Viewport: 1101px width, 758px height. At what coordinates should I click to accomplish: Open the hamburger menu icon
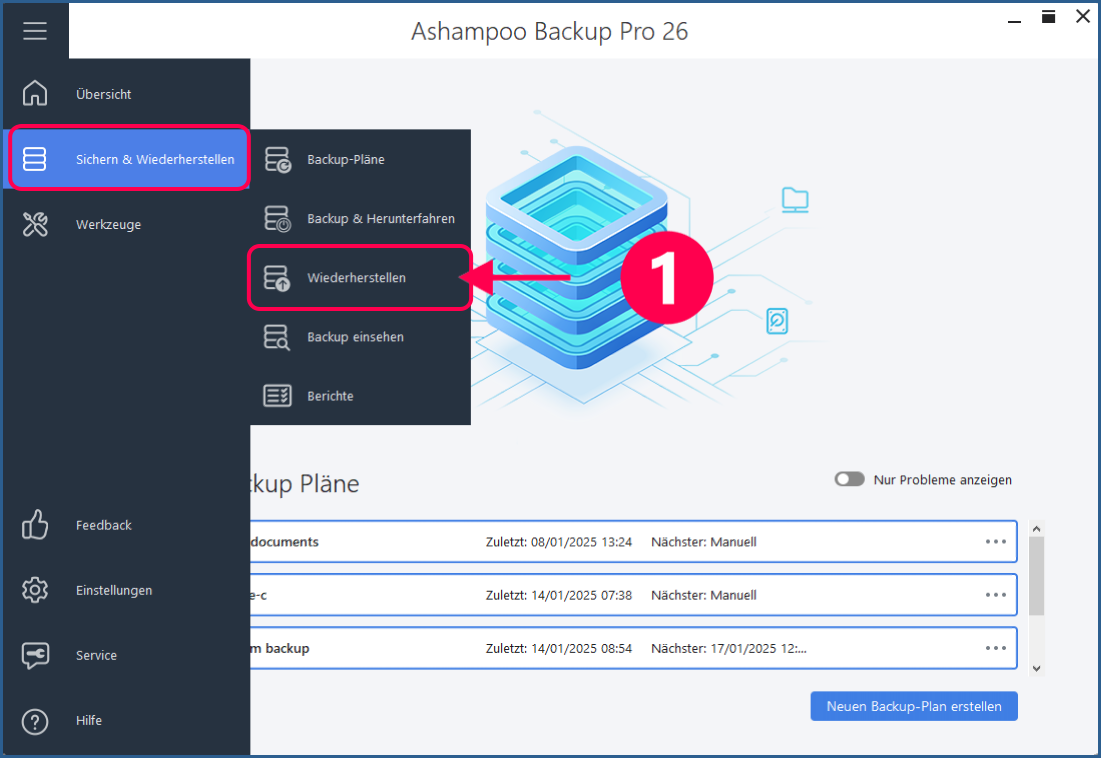click(x=34, y=31)
